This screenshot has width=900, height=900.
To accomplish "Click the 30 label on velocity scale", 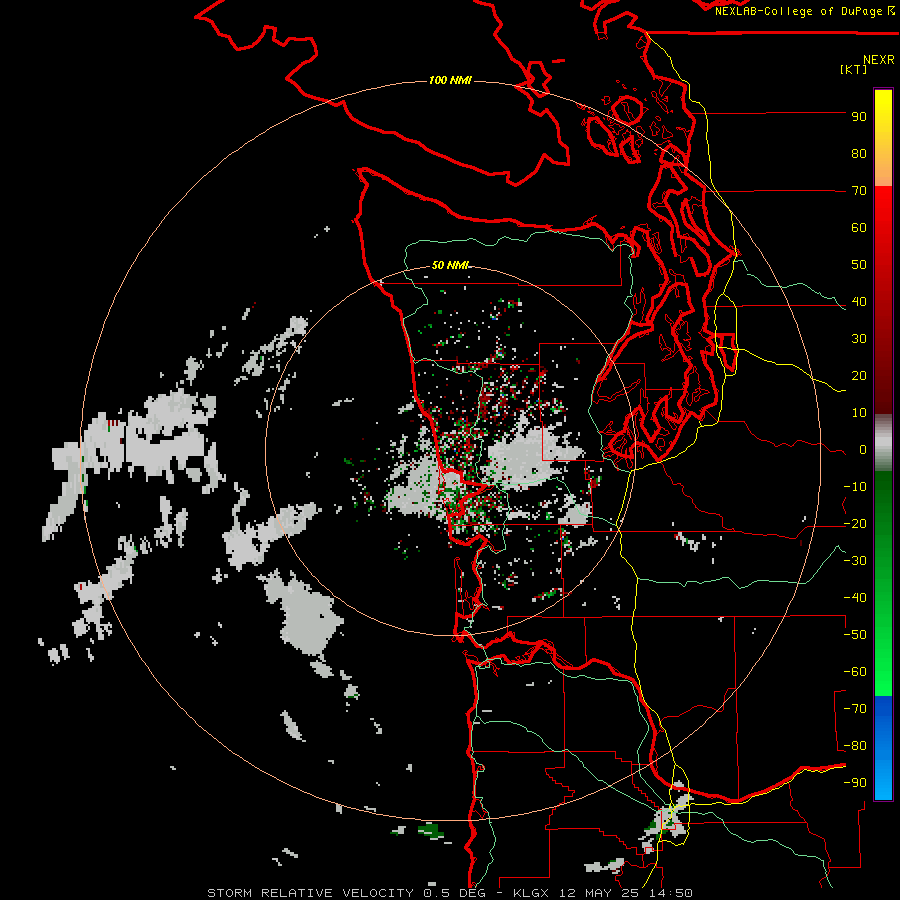I will 859,339.
